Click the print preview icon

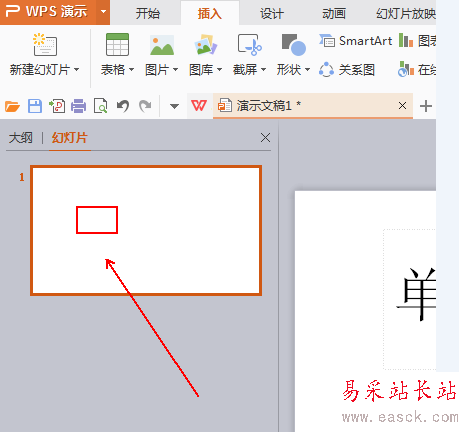pyautogui.click(x=101, y=106)
